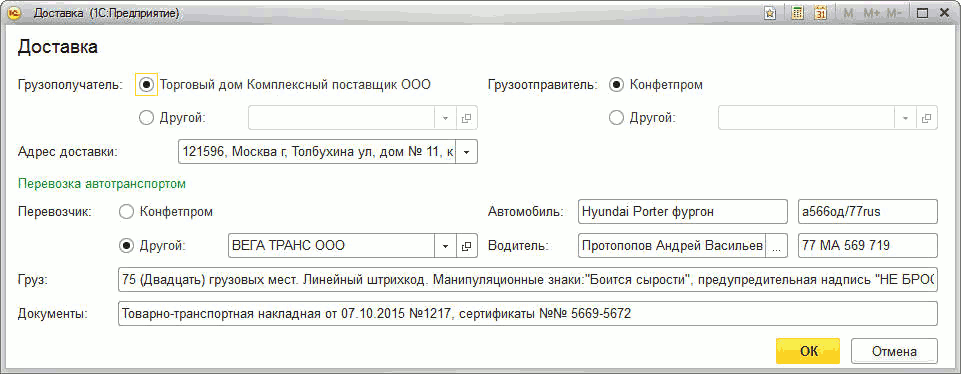
Task: Open the calculator icon in title bar
Action: pos(797,13)
